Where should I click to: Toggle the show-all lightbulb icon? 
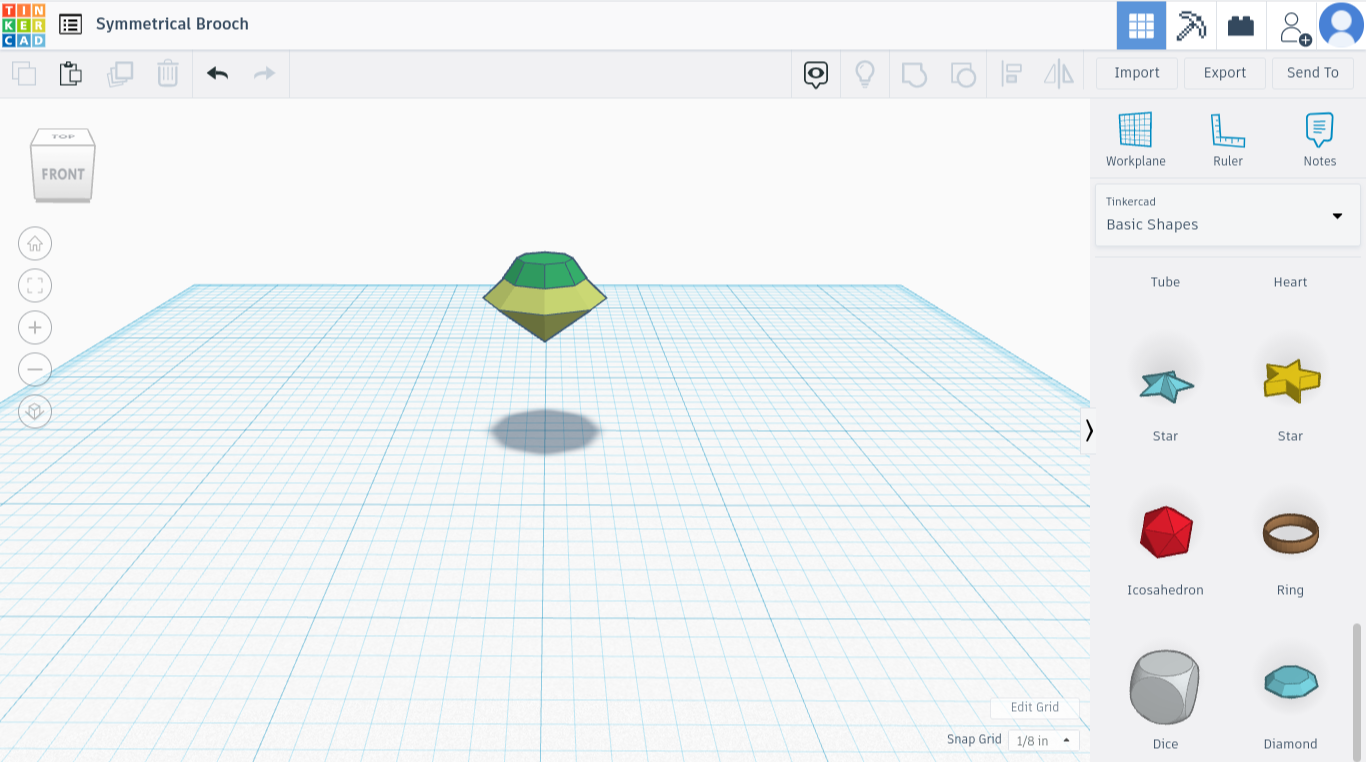tap(865, 74)
